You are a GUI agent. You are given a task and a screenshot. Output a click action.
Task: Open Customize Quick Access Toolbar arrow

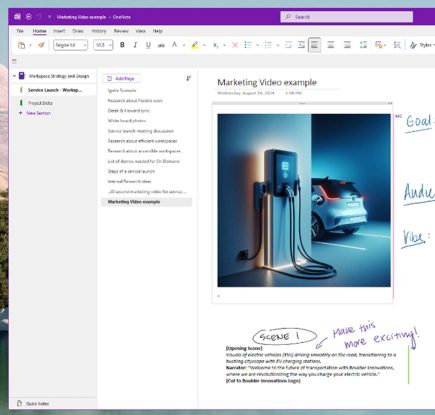(x=49, y=17)
